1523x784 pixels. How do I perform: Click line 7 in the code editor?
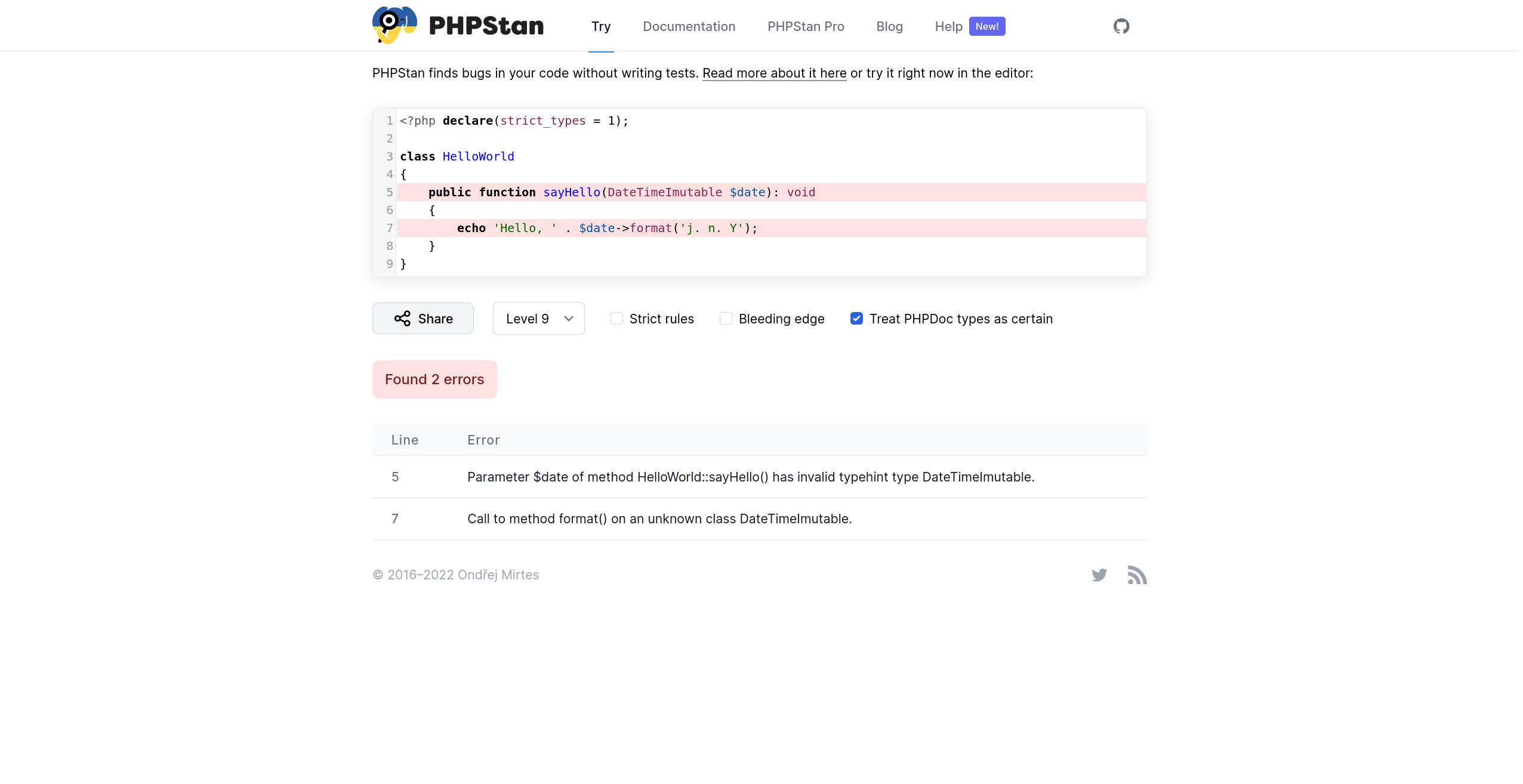point(771,228)
